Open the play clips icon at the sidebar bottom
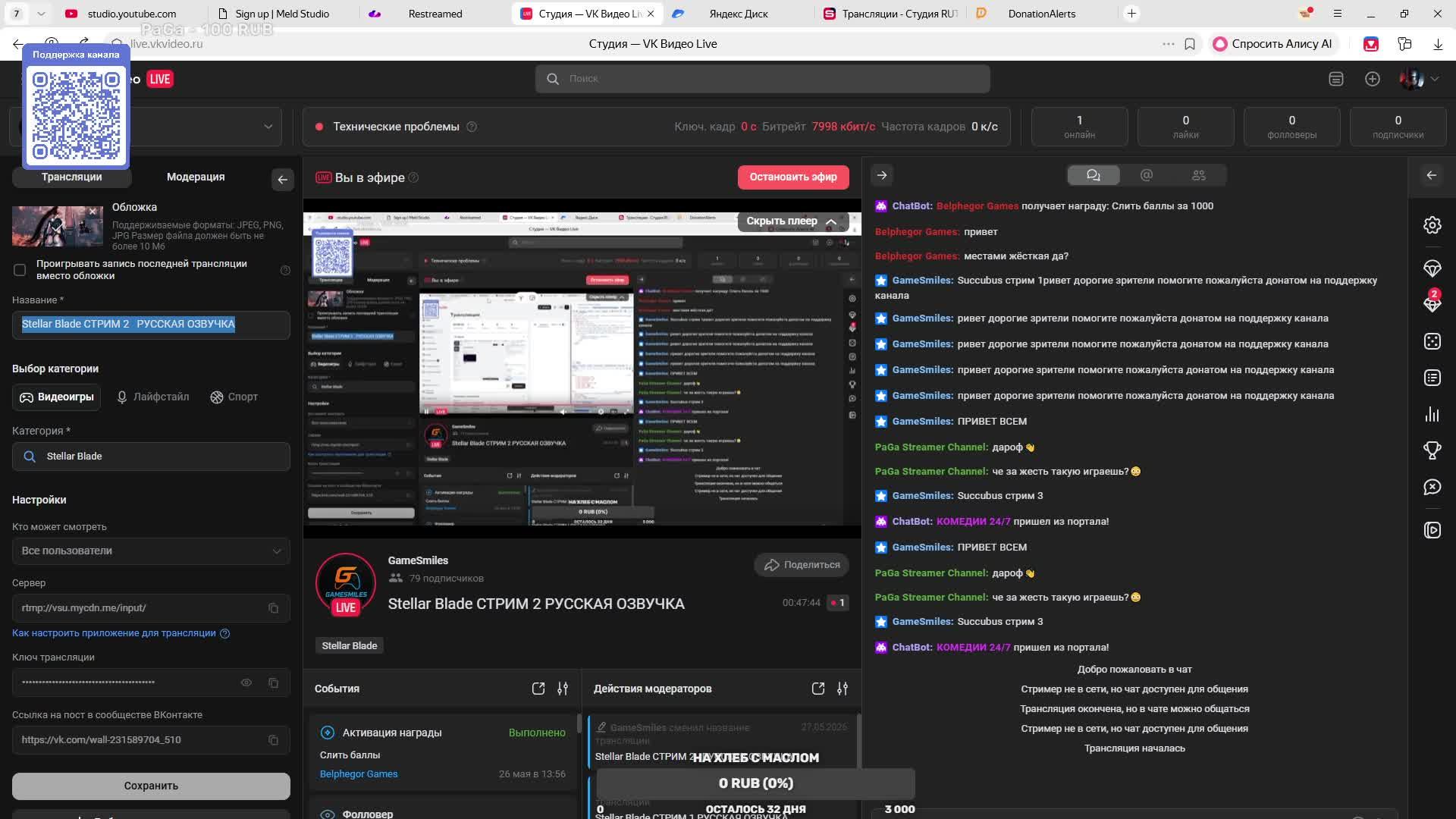This screenshot has width=1456, height=819. [1432, 530]
